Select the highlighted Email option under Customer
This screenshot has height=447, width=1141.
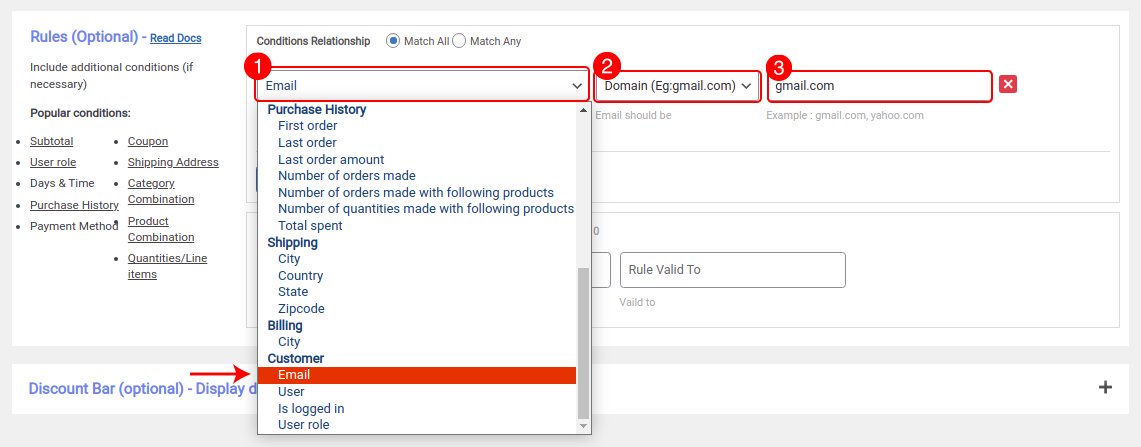pyautogui.click(x=417, y=375)
